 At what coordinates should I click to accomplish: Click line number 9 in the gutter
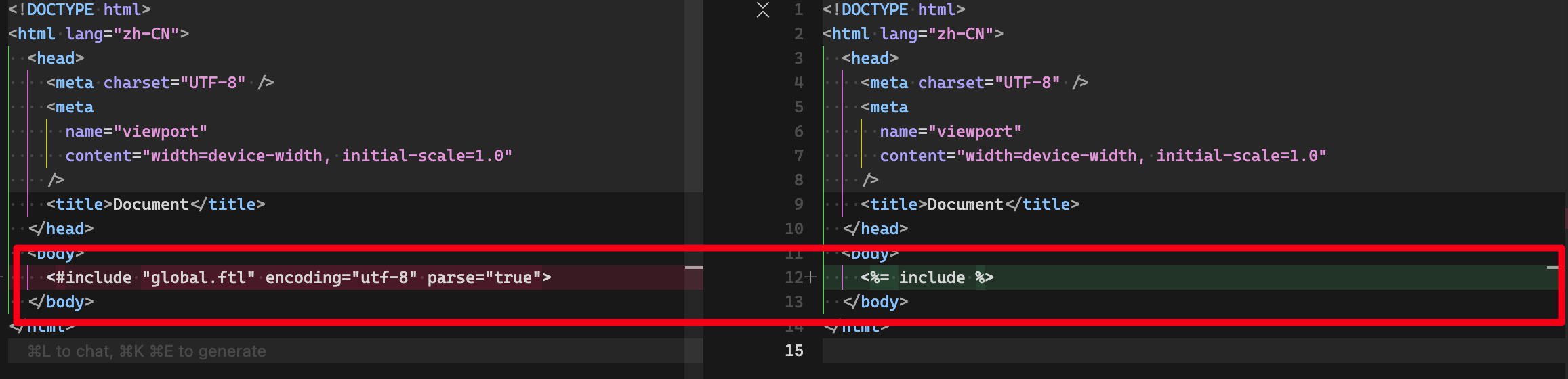point(798,204)
